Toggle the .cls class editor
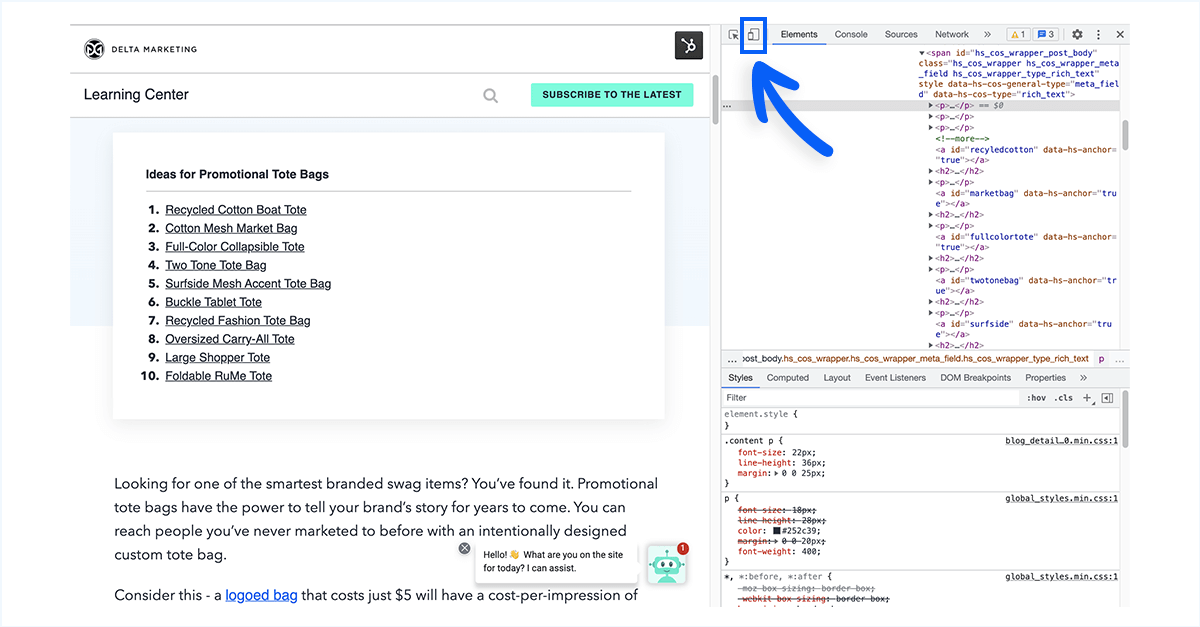 [x=1064, y=398]
